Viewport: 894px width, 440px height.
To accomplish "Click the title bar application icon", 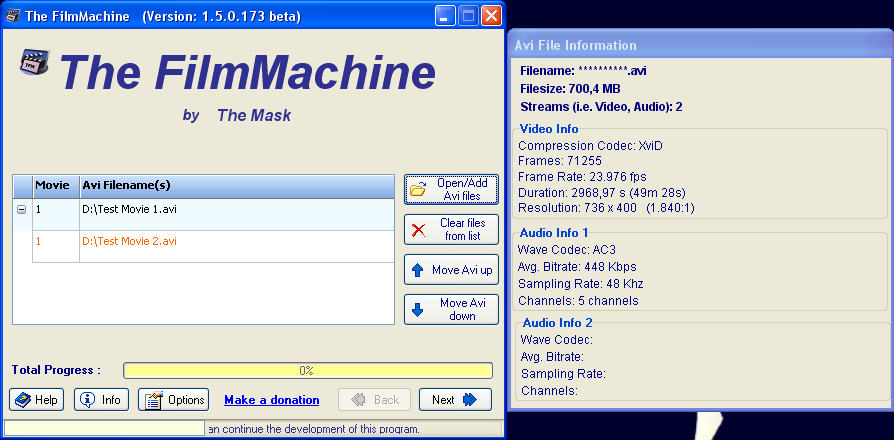I will (x=13, y=15).
